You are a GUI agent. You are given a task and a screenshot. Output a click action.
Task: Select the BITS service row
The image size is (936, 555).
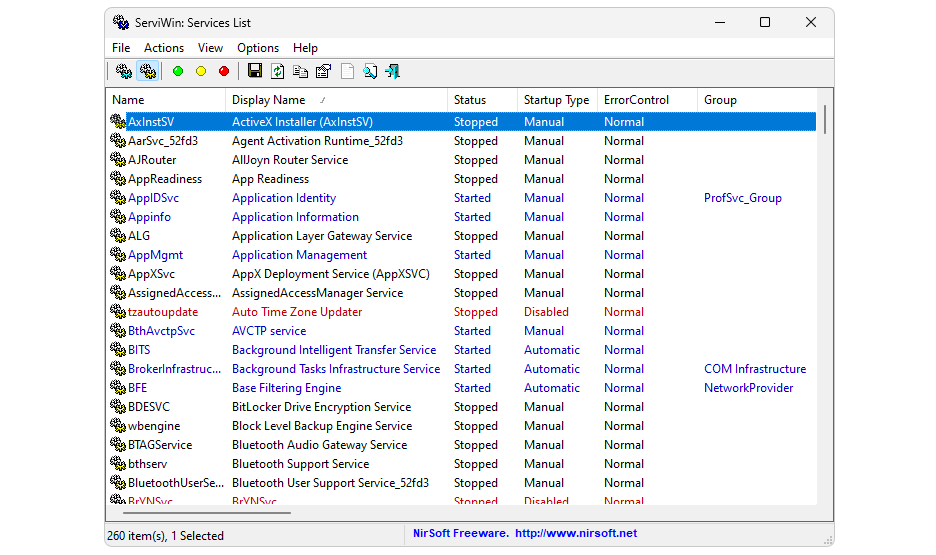pyautogui.click(x=139, y=350)
